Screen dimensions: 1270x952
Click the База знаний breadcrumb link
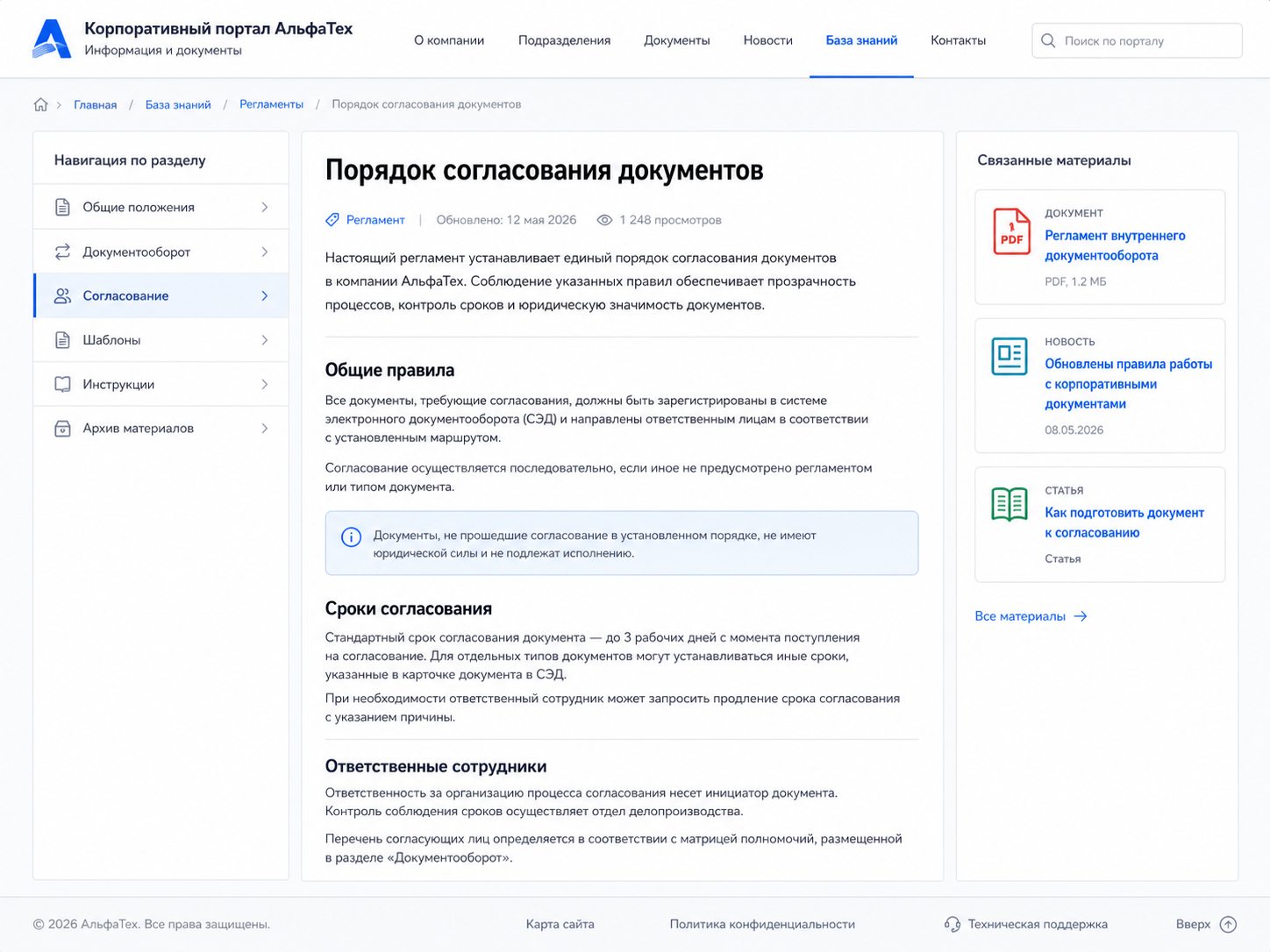coord(178,104)
